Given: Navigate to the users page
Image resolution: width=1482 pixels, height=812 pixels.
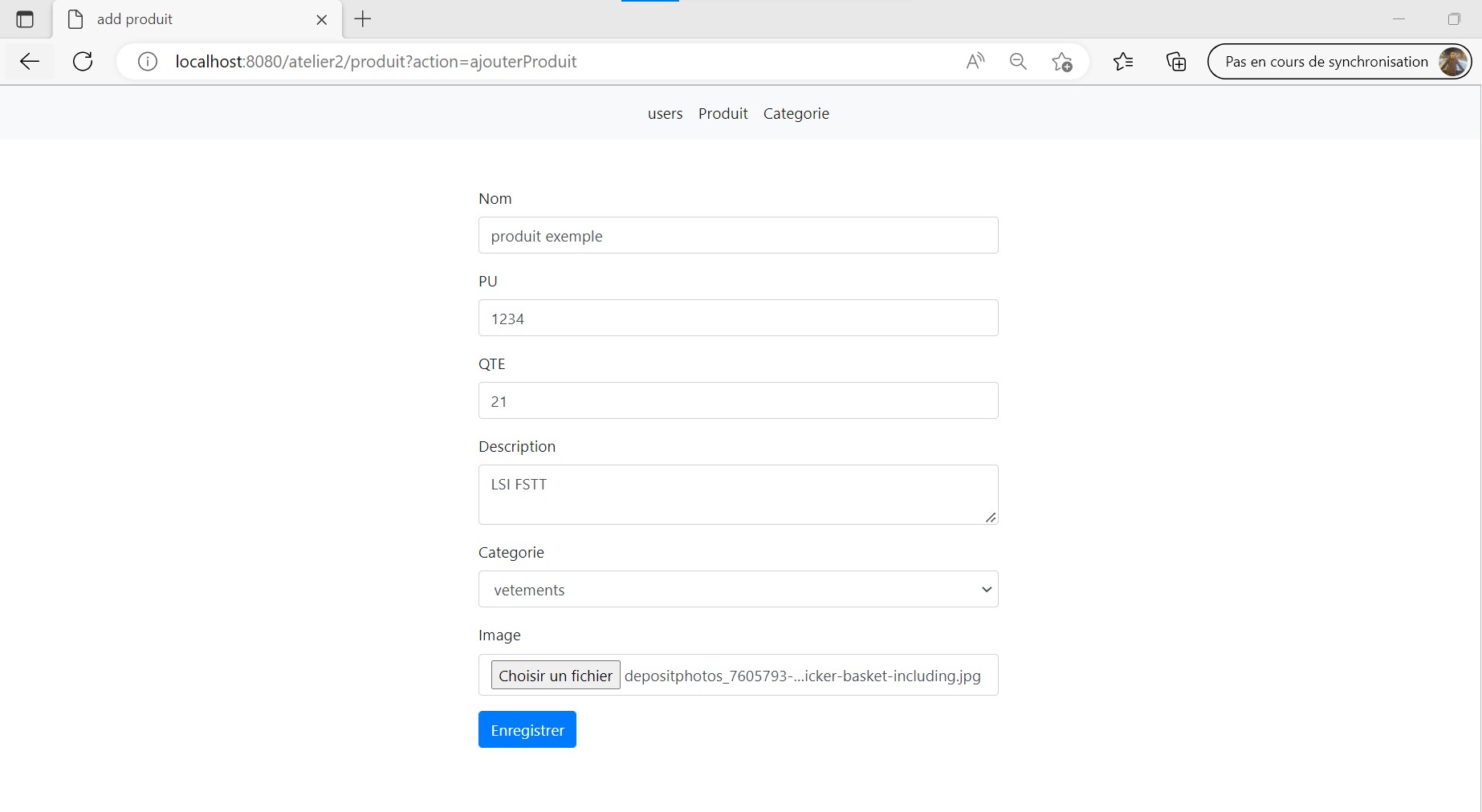Looking at the screenshot, I should tap(664, 113).
